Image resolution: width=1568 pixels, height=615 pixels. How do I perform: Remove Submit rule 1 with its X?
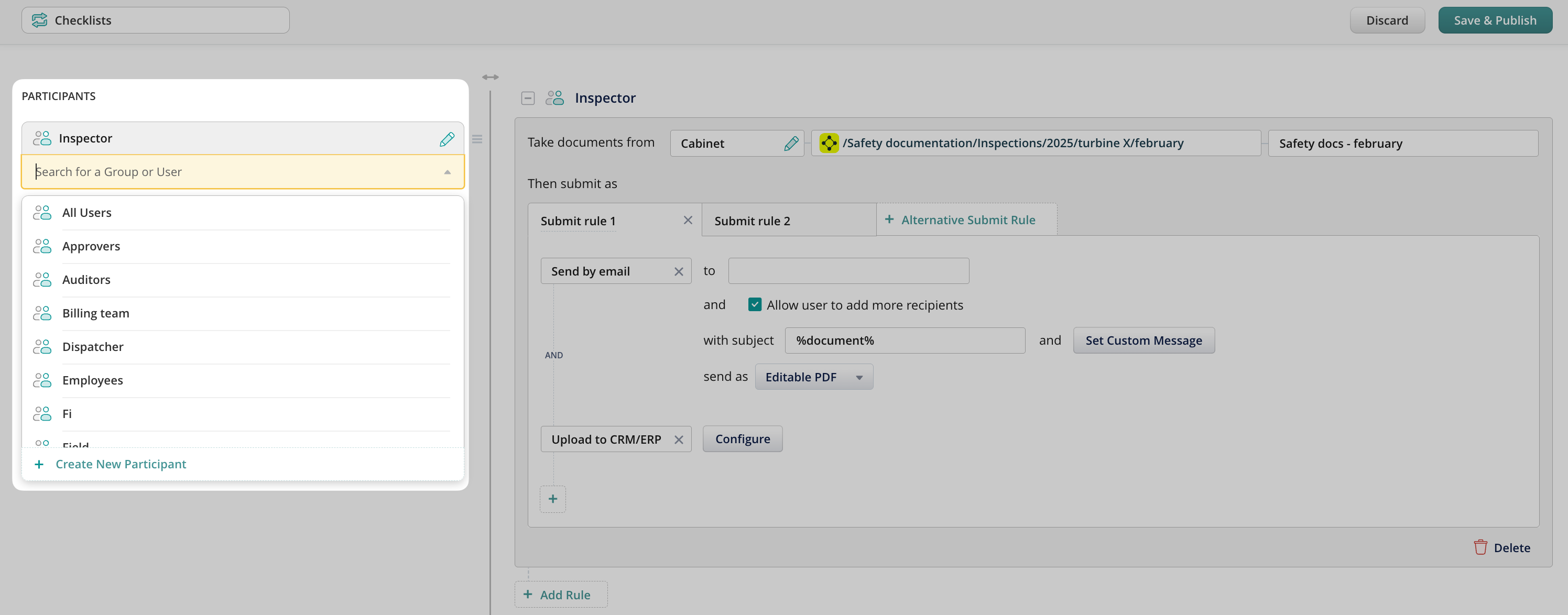tap(688, 220)
